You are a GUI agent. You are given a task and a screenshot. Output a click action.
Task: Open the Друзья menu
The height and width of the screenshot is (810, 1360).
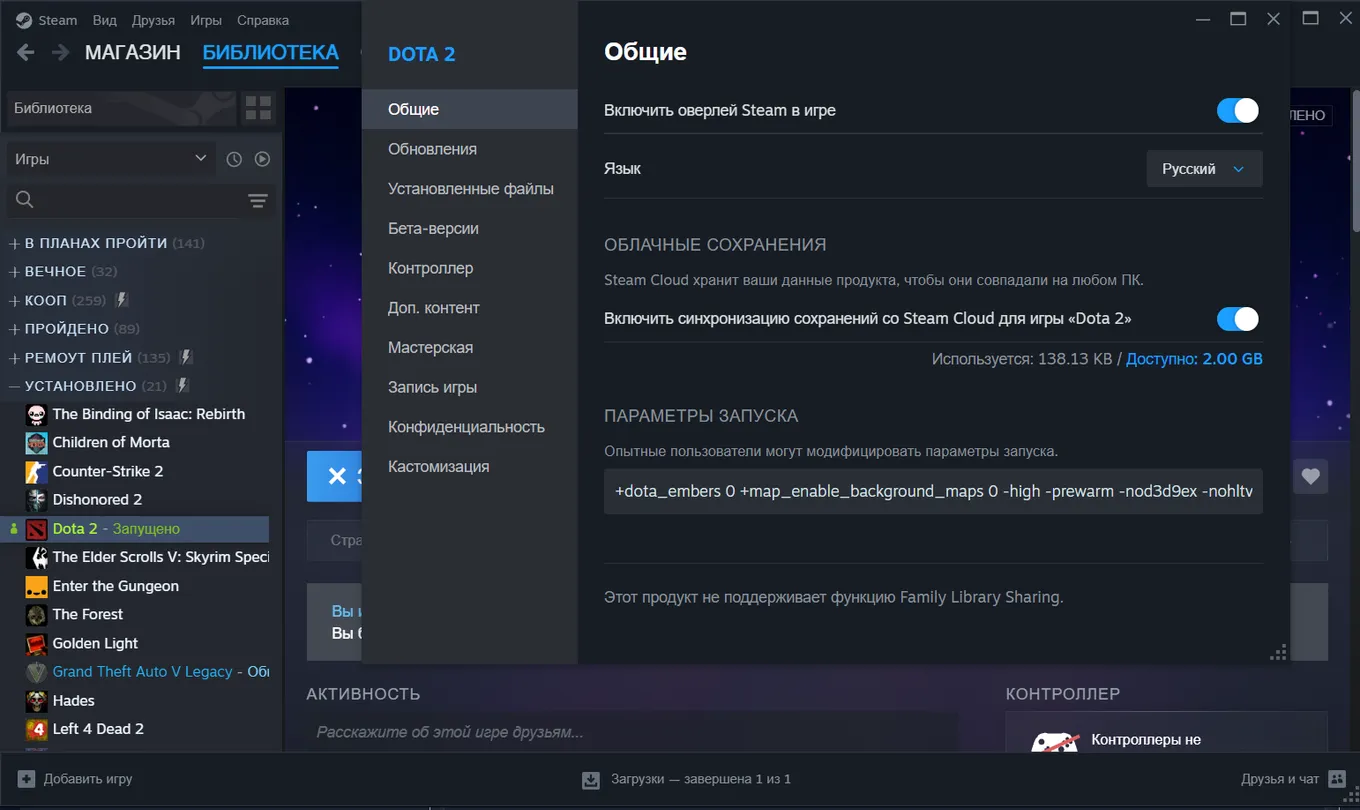[x=153, y=20]
